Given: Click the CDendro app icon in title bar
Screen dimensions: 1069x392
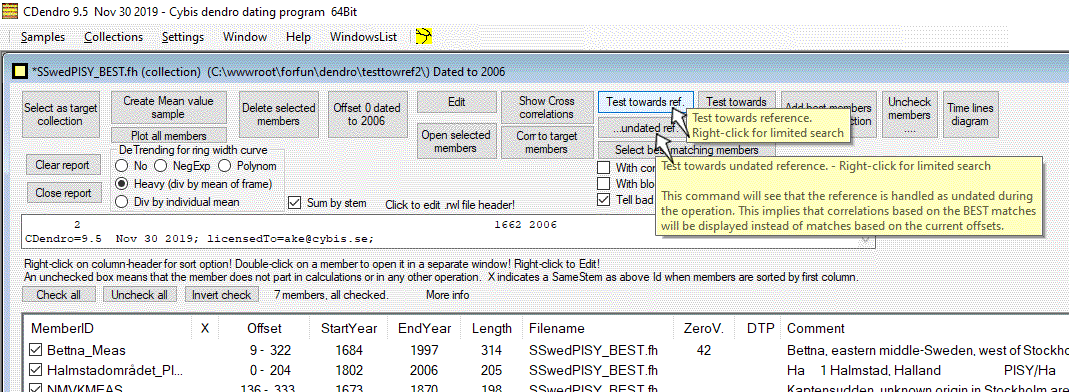Looking at the screenshot, I should [9, 12].
